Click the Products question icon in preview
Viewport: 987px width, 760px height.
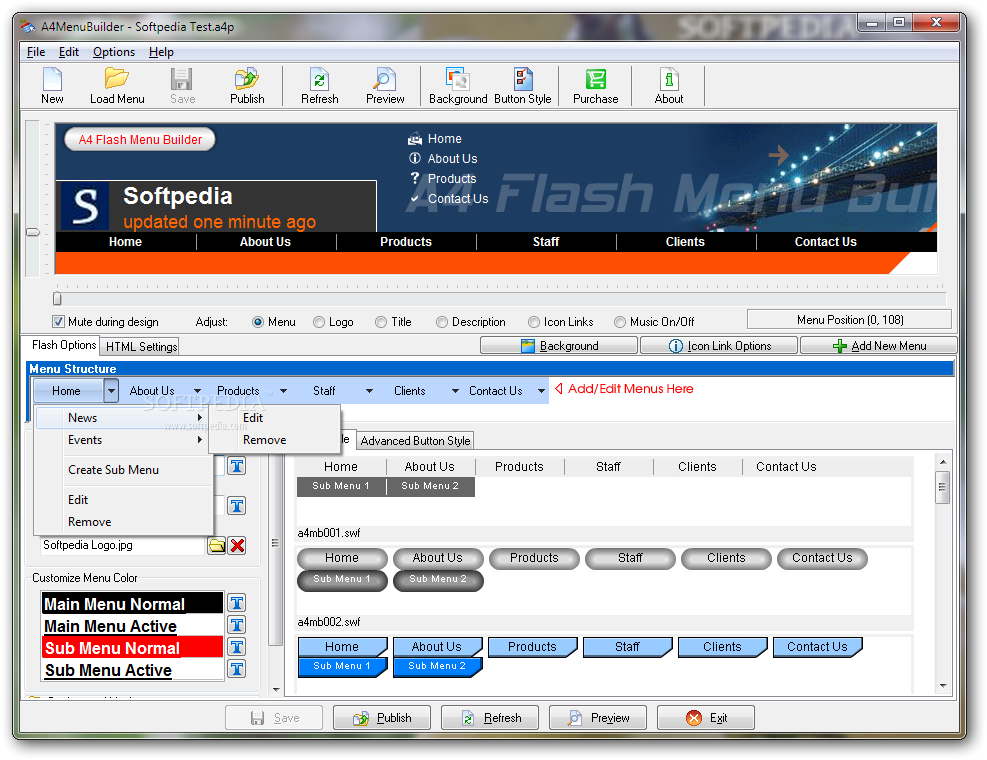(x=415, y=178)
